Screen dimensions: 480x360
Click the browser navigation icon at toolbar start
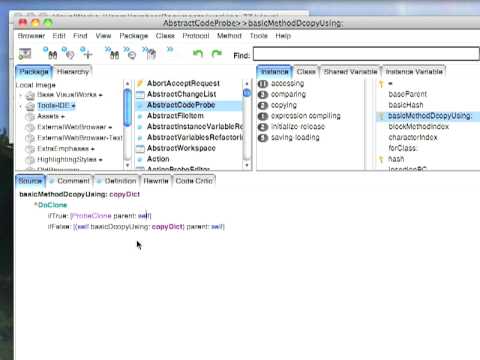(x=25, y=54)
